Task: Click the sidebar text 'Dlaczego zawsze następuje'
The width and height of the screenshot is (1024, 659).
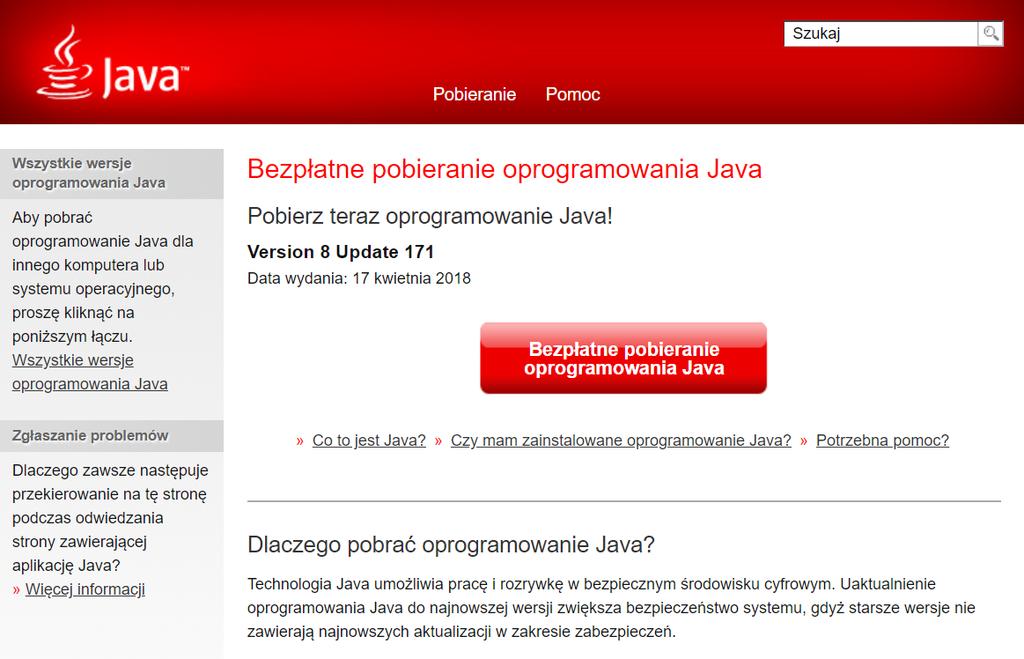Action: point(110,518)
